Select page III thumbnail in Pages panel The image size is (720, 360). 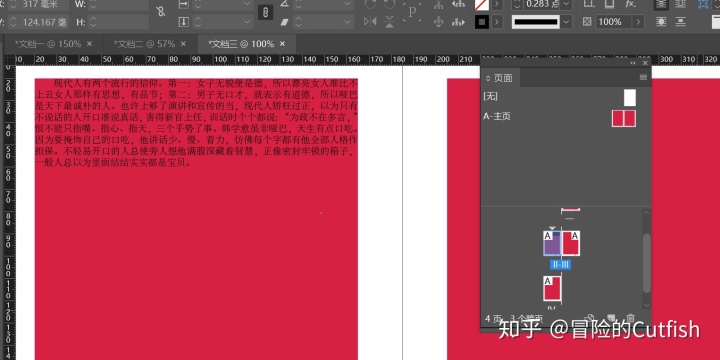pyautogui.click(x=571, y=243)
